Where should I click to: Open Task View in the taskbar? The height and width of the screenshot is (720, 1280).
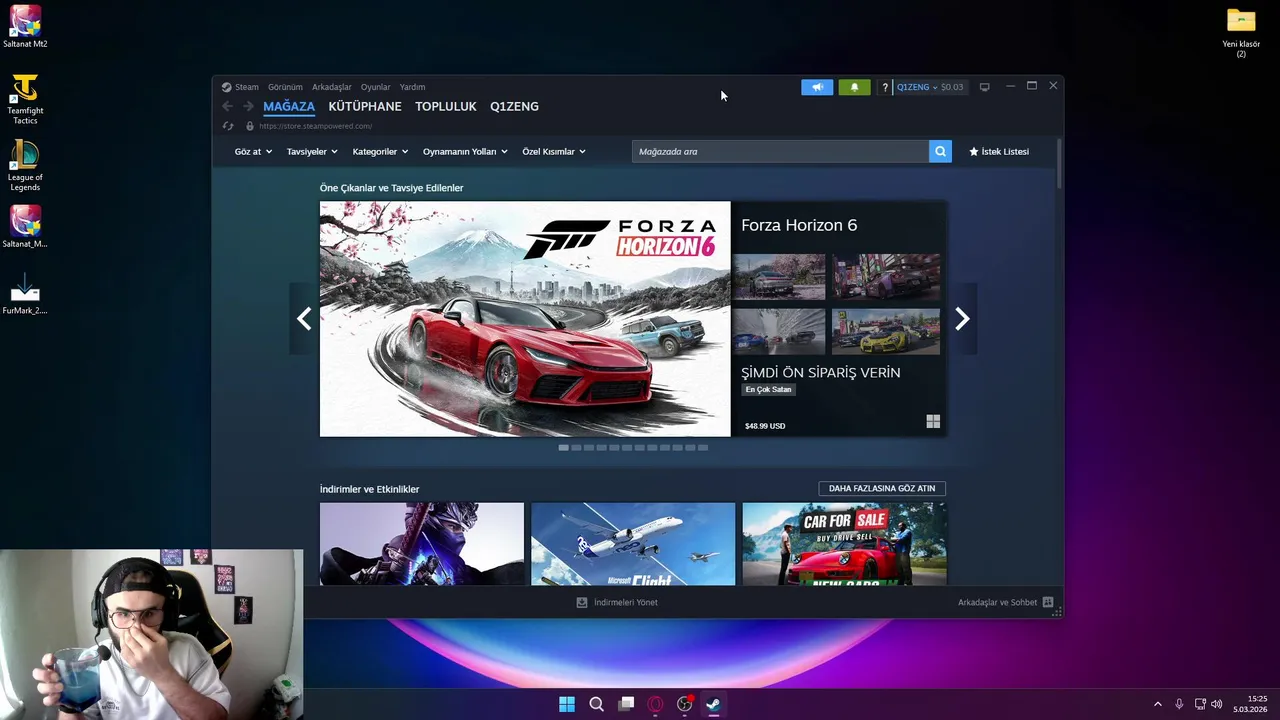(x=626, y=704)
